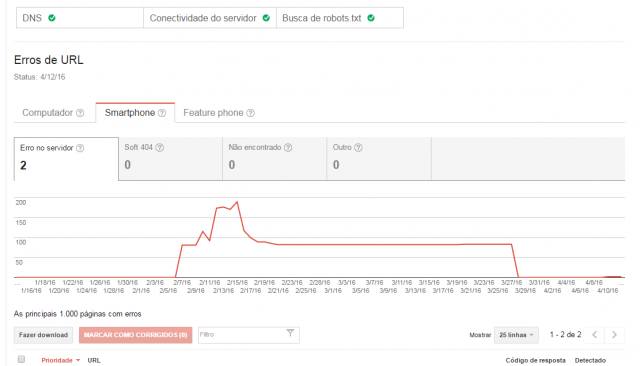Screen dimensions: 640x366
Task: Click the 2/15/16 peak on the chart
Action: click(237, 202)
